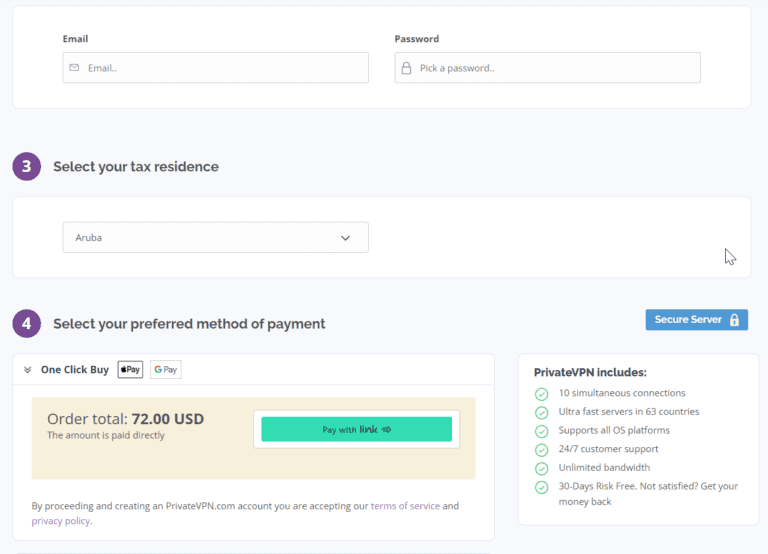The image size is (768, 554).
Task: Click the Pick a password field
Action: coord(548,68)
